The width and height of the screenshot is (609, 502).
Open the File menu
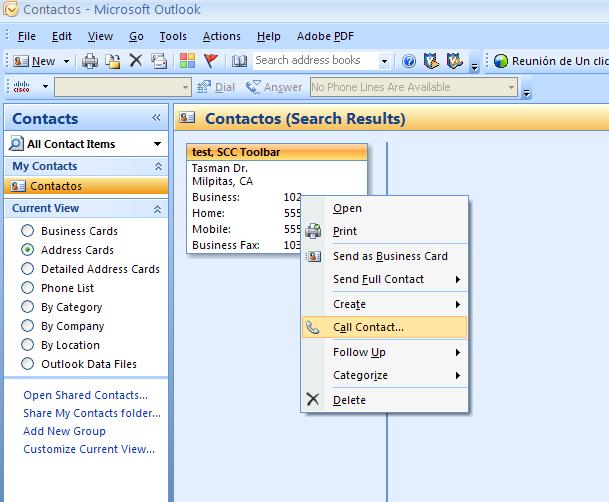coord(27,36)
